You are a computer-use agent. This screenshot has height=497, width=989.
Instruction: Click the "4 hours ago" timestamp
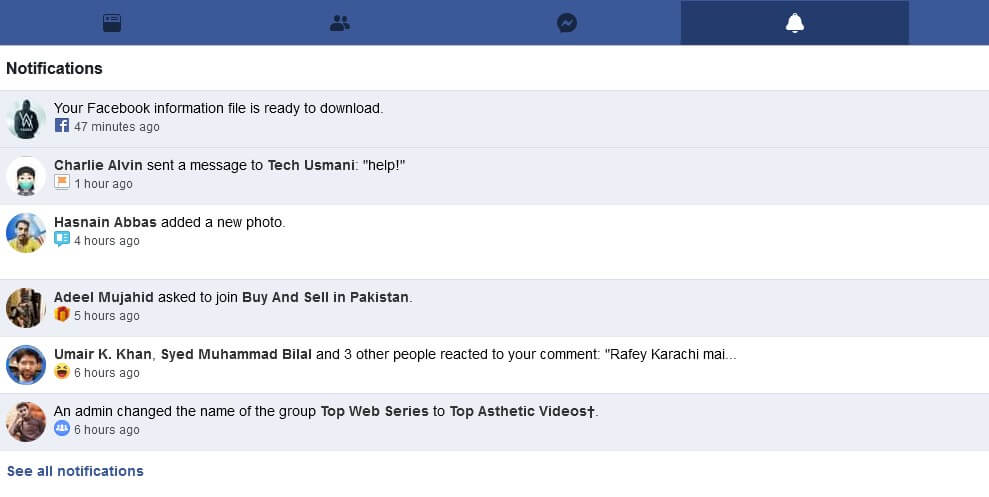click(x=107, y=241)
